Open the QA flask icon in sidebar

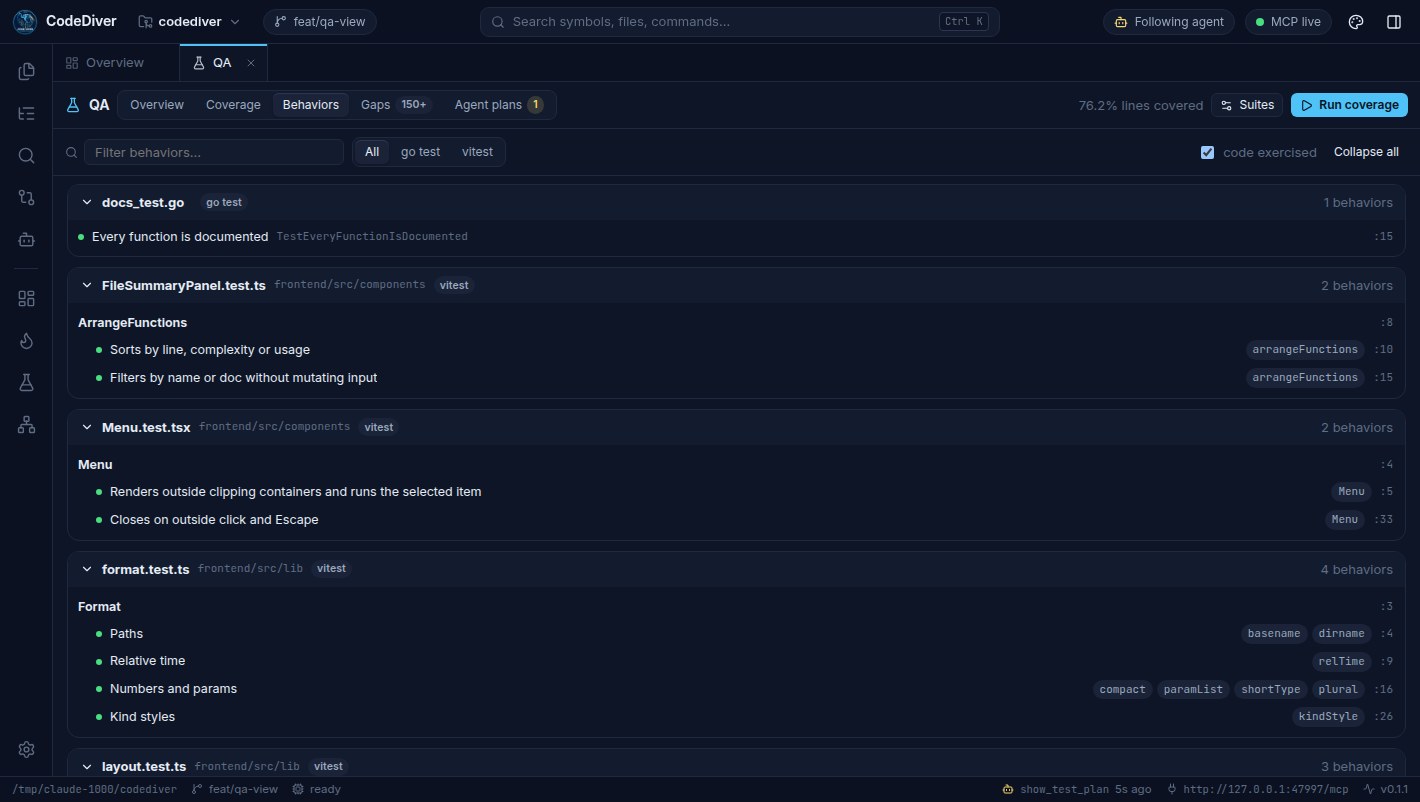coord(26,383)
